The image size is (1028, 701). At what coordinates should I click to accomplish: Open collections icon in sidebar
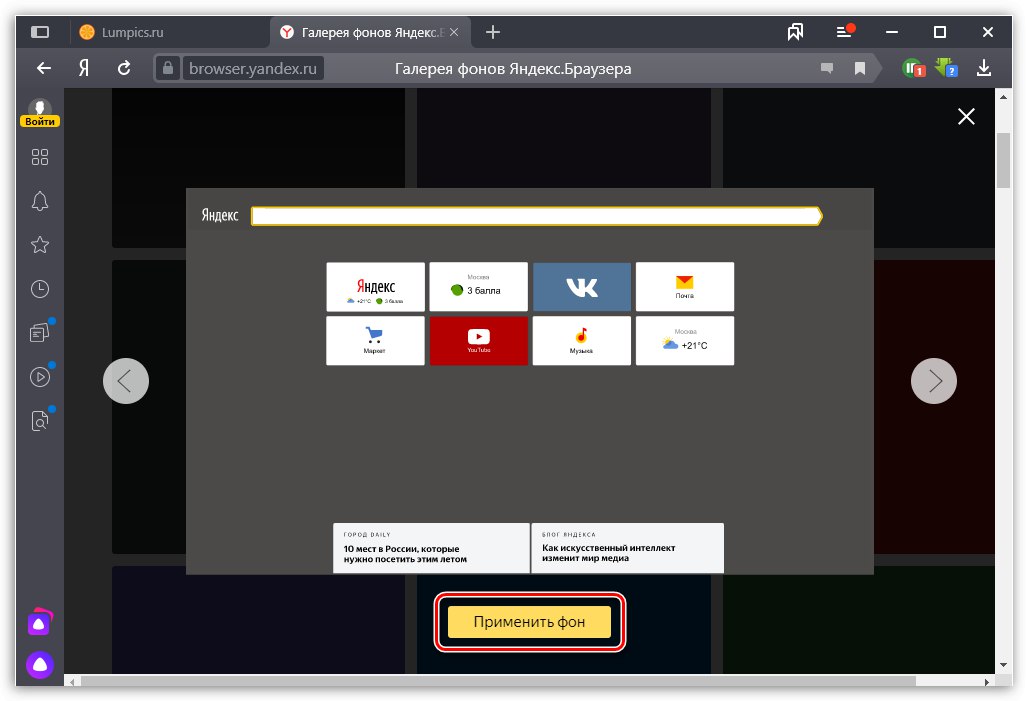pos(40,332)
